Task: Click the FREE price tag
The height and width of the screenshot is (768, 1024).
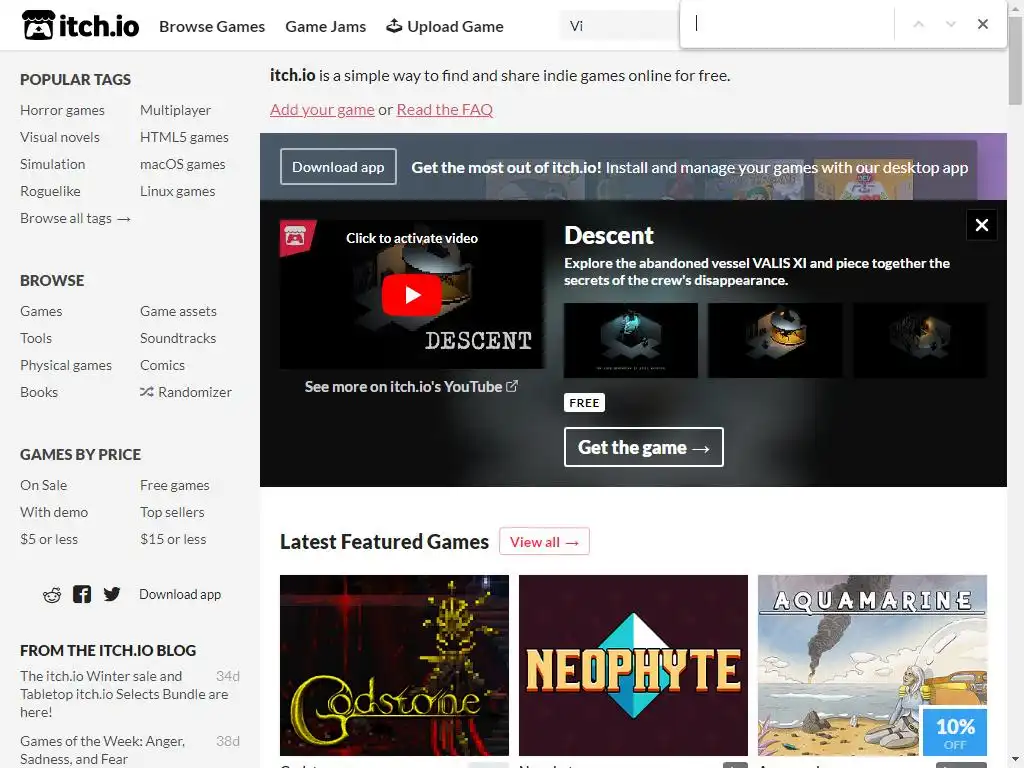Action: (x=584, y=402)
